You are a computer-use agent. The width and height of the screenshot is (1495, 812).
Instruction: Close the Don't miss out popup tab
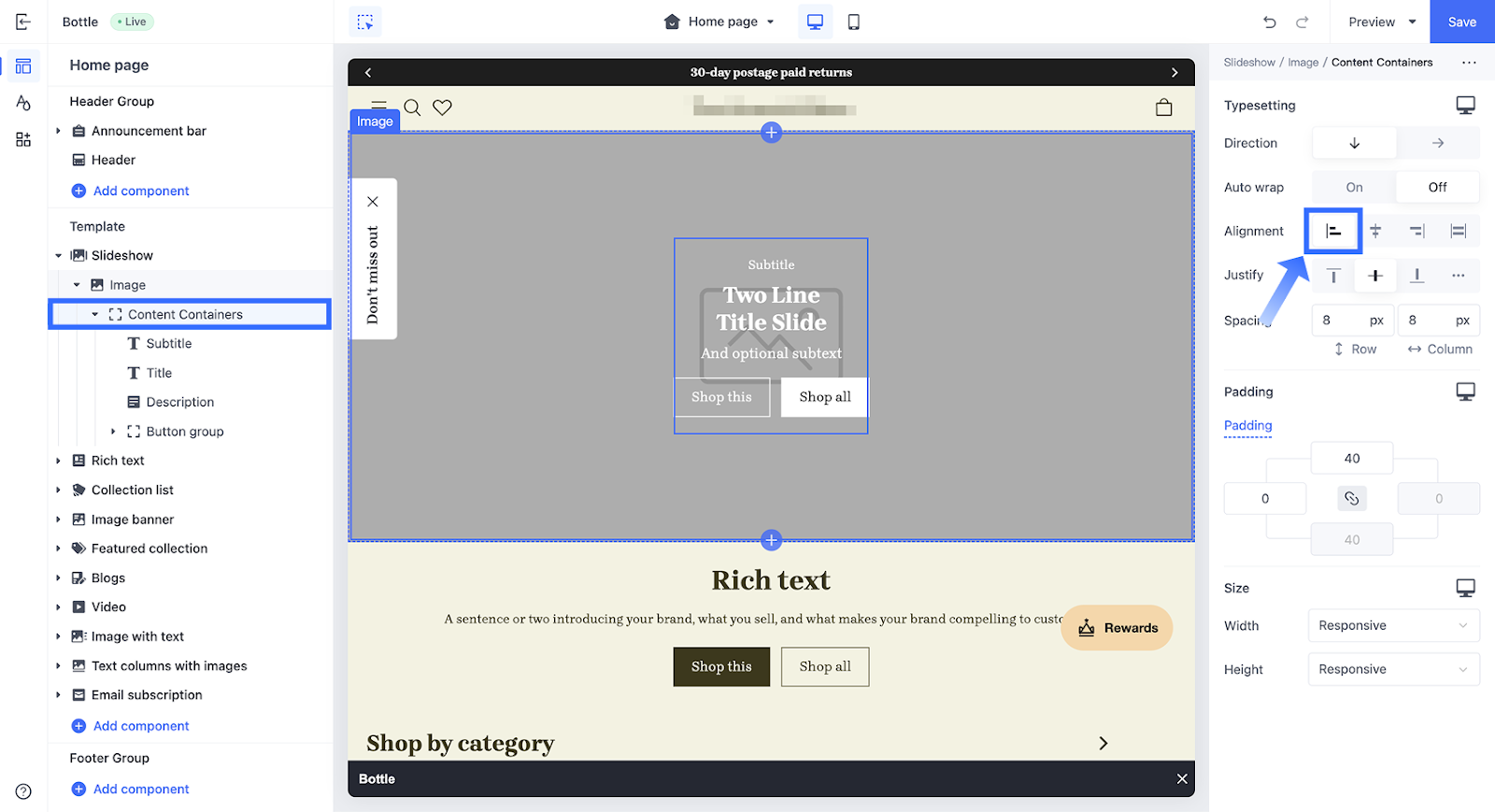point(373,202)
